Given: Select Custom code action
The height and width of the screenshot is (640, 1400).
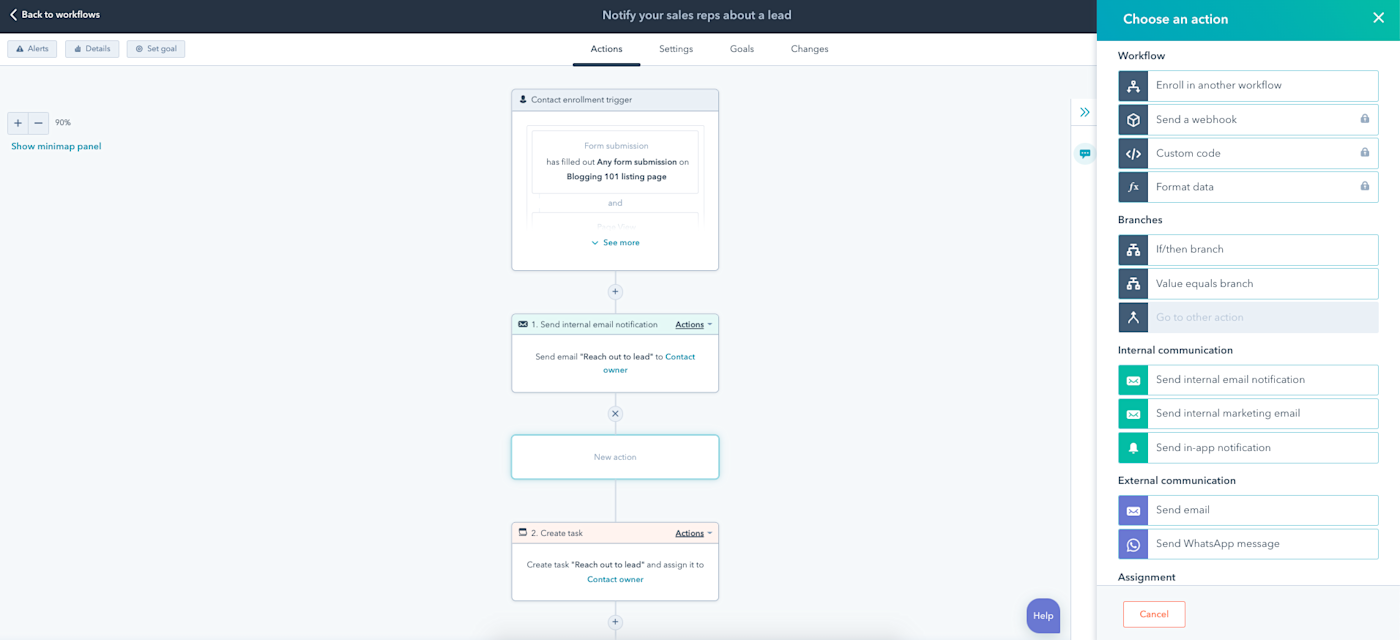Looking at the screenshot, I should pos(1248,154).
